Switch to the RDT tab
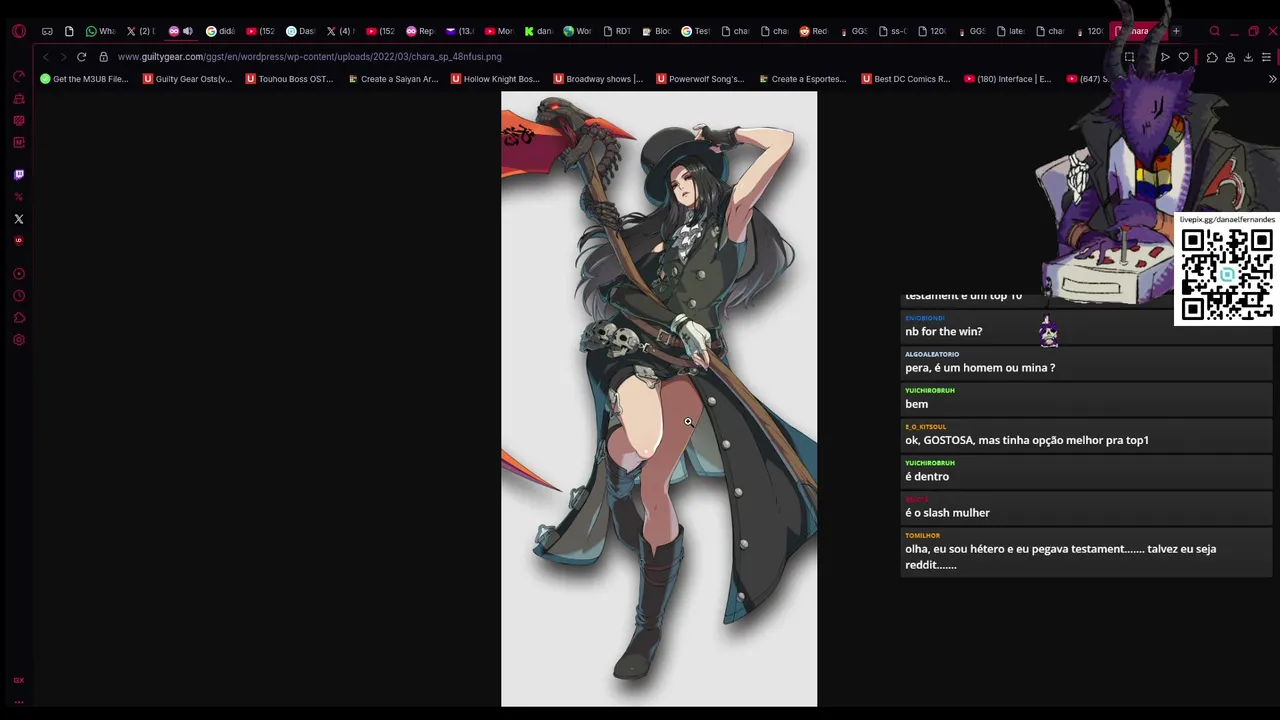Image resolution: width=1280 pixels, height=720 pixels. [x=616, y=31]
